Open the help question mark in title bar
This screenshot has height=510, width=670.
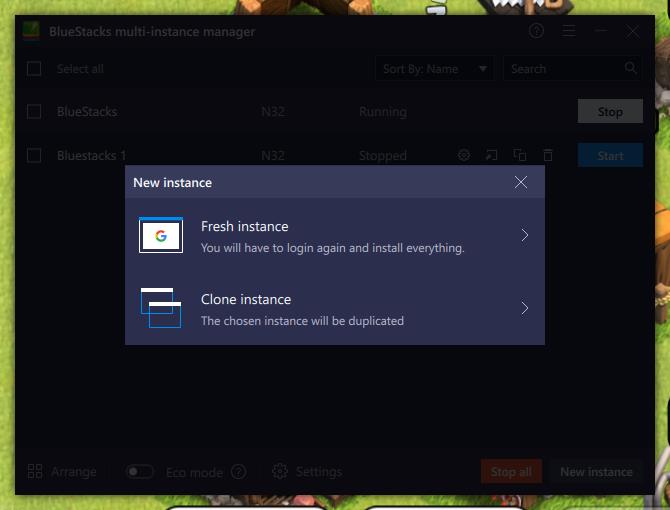click(537, 31)
